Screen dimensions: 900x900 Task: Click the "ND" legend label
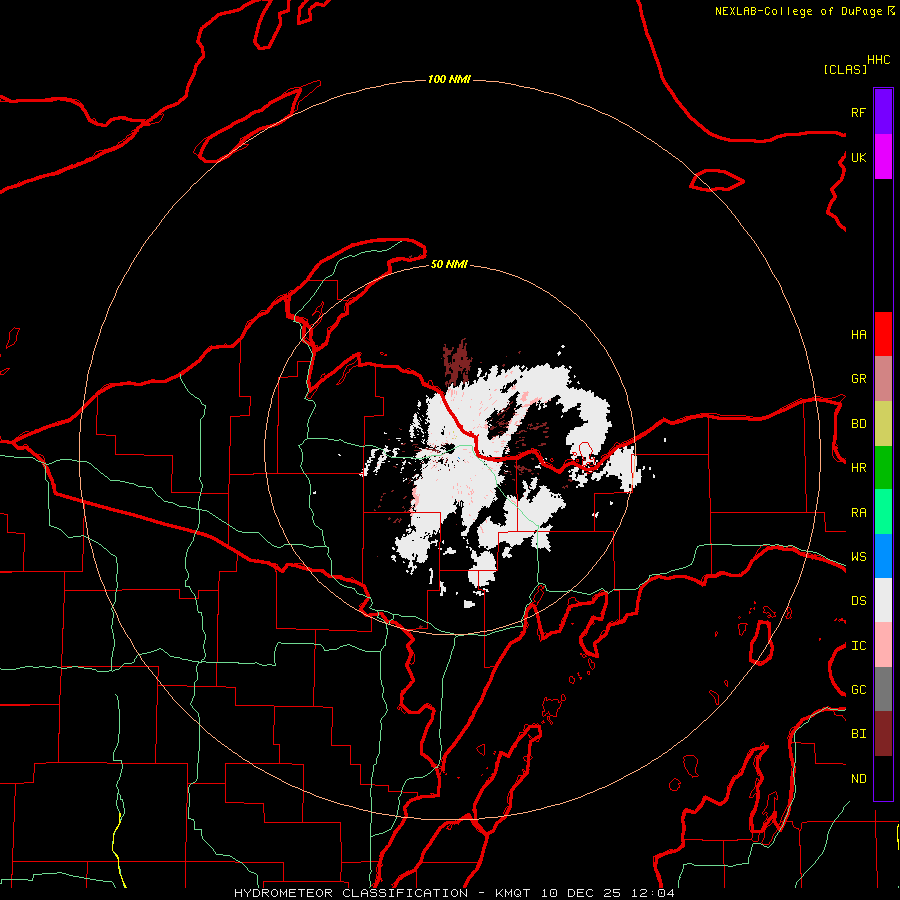[858, 779]
